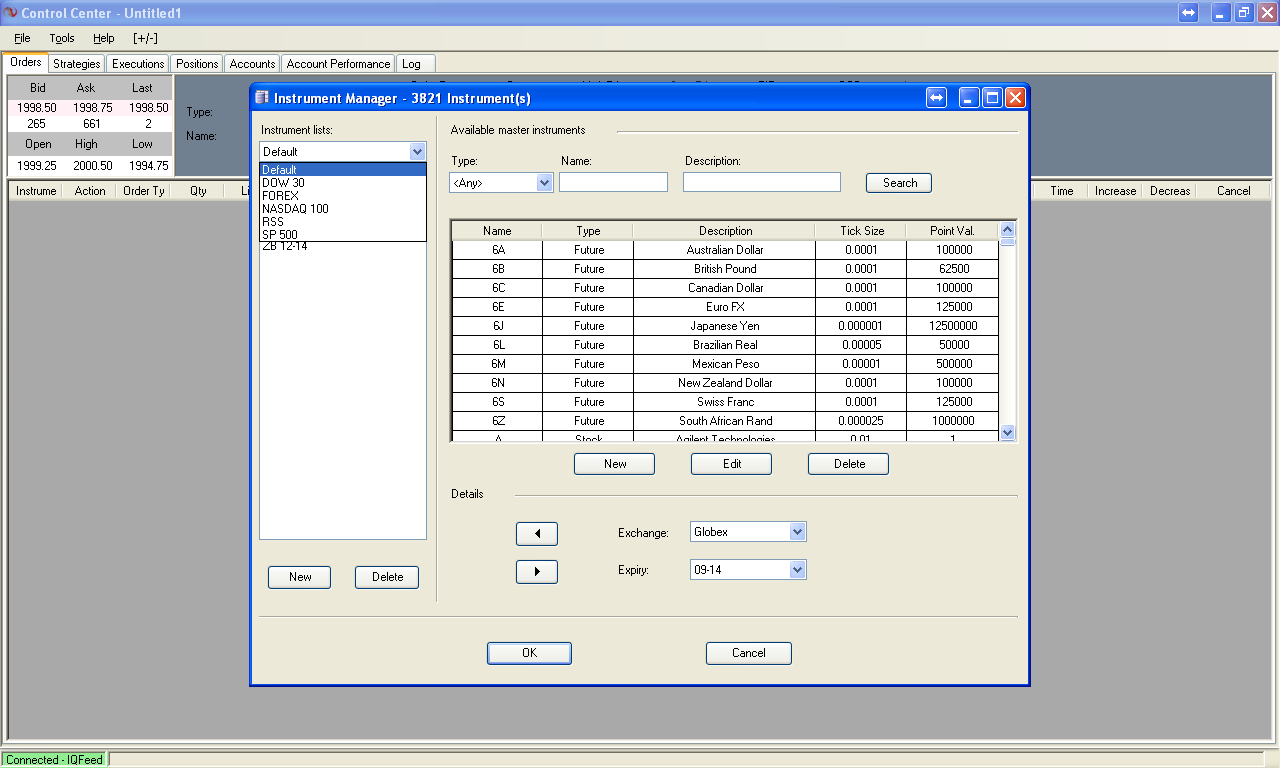The height and width of the screenshot is (768, 1280).
Task: Switch to the Account Performance tab
Action: coord(338,64)
